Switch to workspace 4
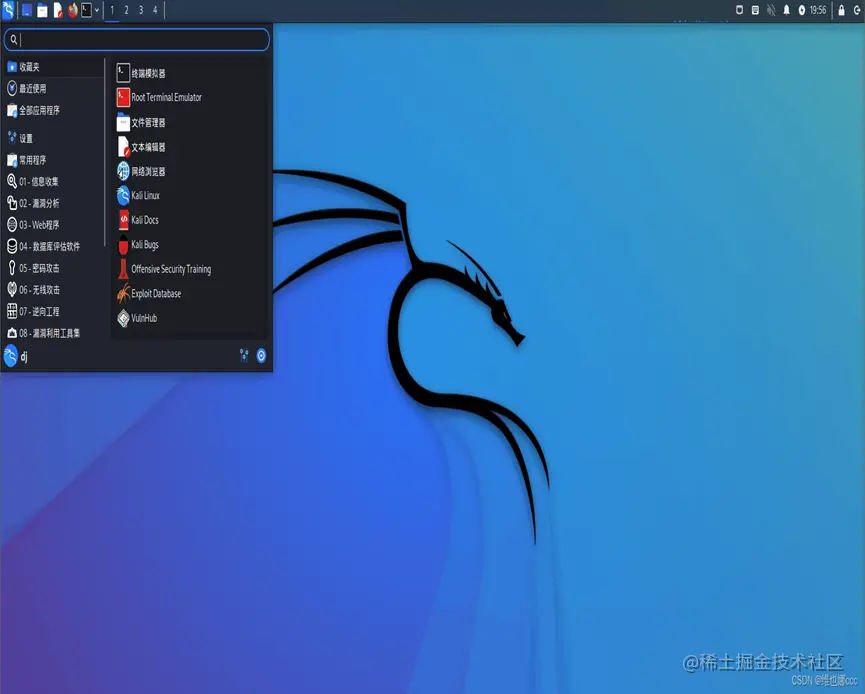 click(155, 10)
